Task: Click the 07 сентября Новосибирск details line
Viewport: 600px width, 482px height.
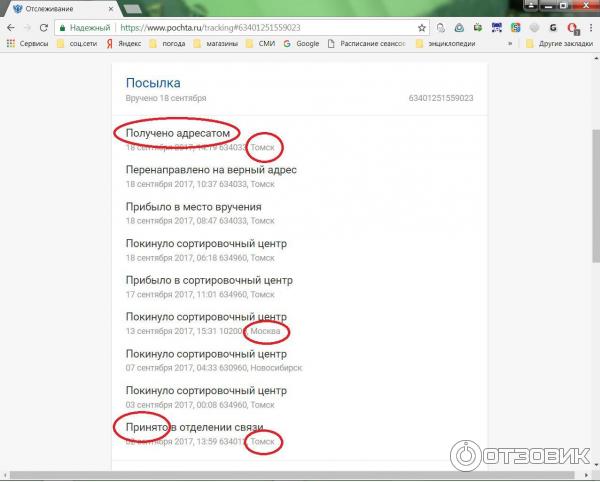Action: (214, 368)
